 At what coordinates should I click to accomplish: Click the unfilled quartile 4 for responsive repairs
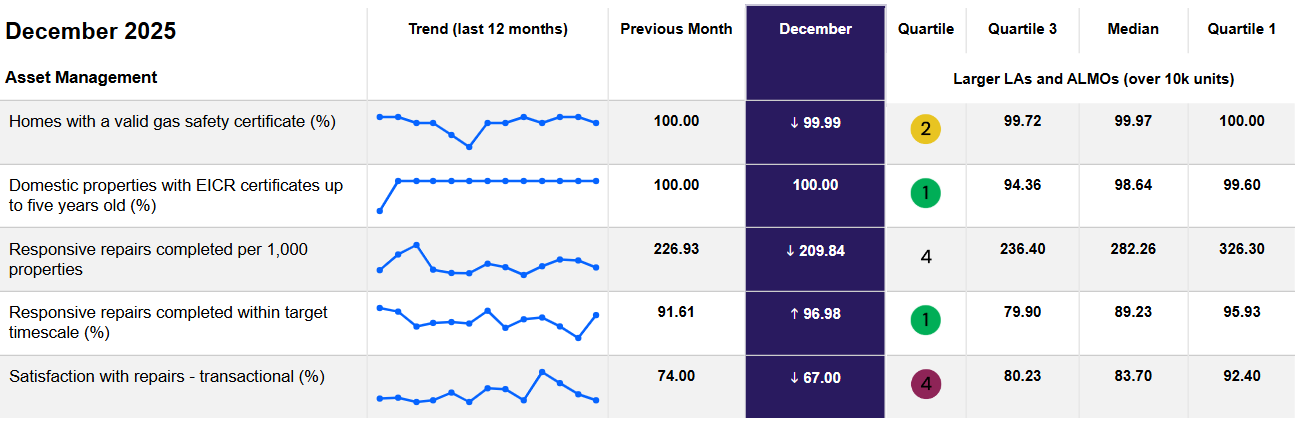point(926,257)
